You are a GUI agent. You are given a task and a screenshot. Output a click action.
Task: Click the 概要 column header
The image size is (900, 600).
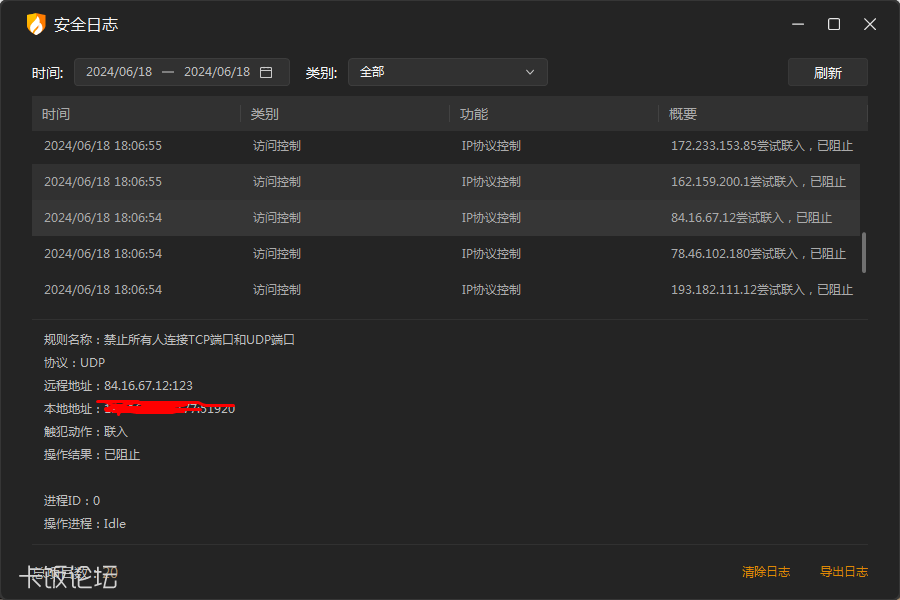click(x=683, y=114)
